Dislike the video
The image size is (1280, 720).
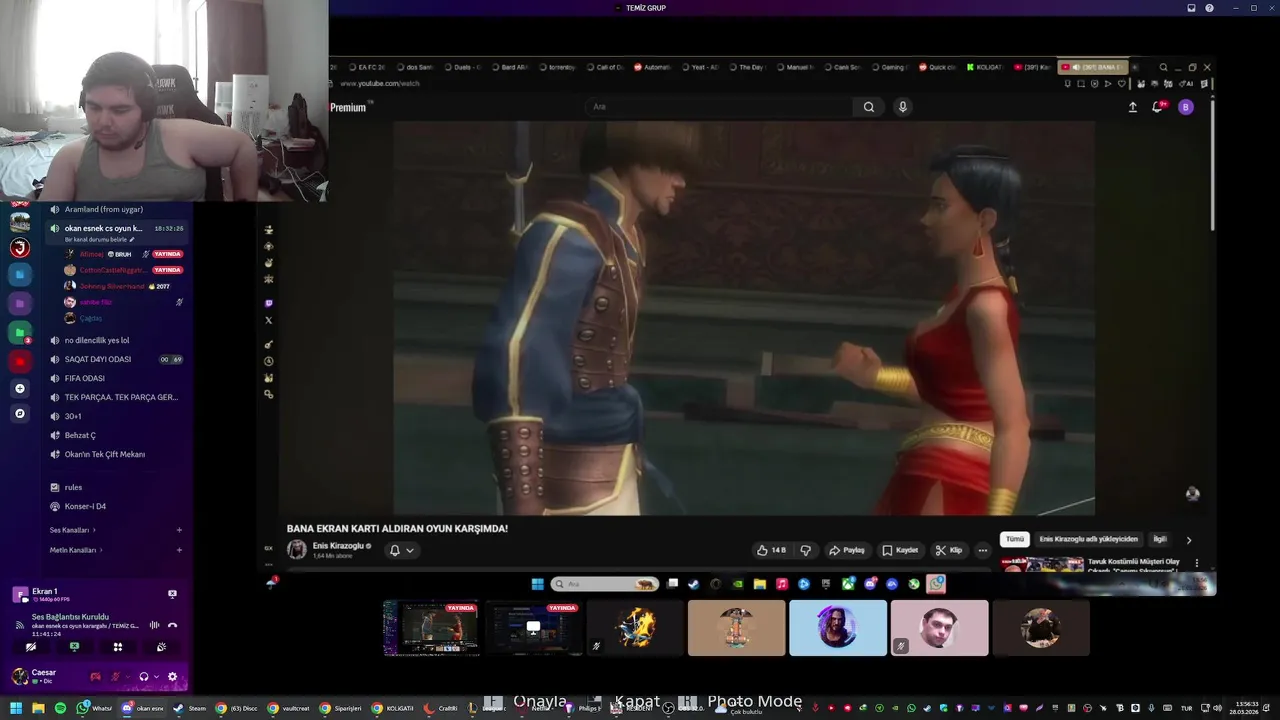pos(805,550)
